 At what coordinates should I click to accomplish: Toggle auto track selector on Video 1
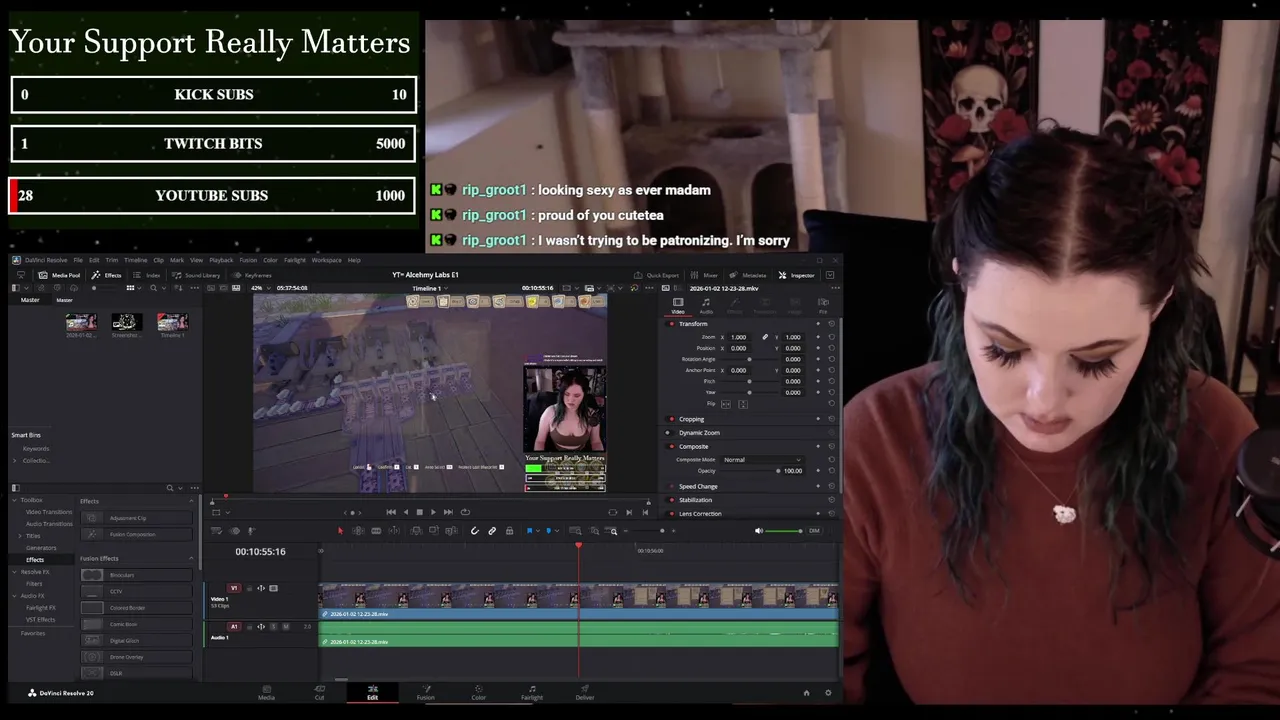coord(261,588)
